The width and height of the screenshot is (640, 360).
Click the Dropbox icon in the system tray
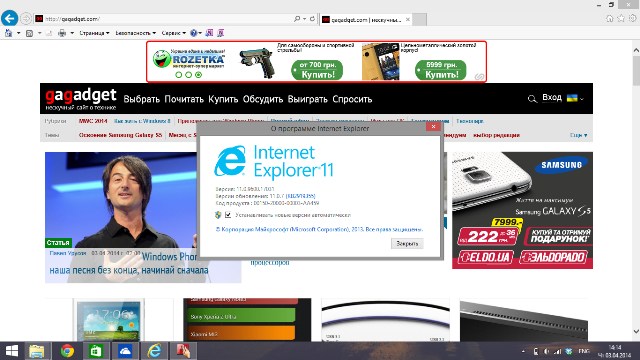(569, 351)
